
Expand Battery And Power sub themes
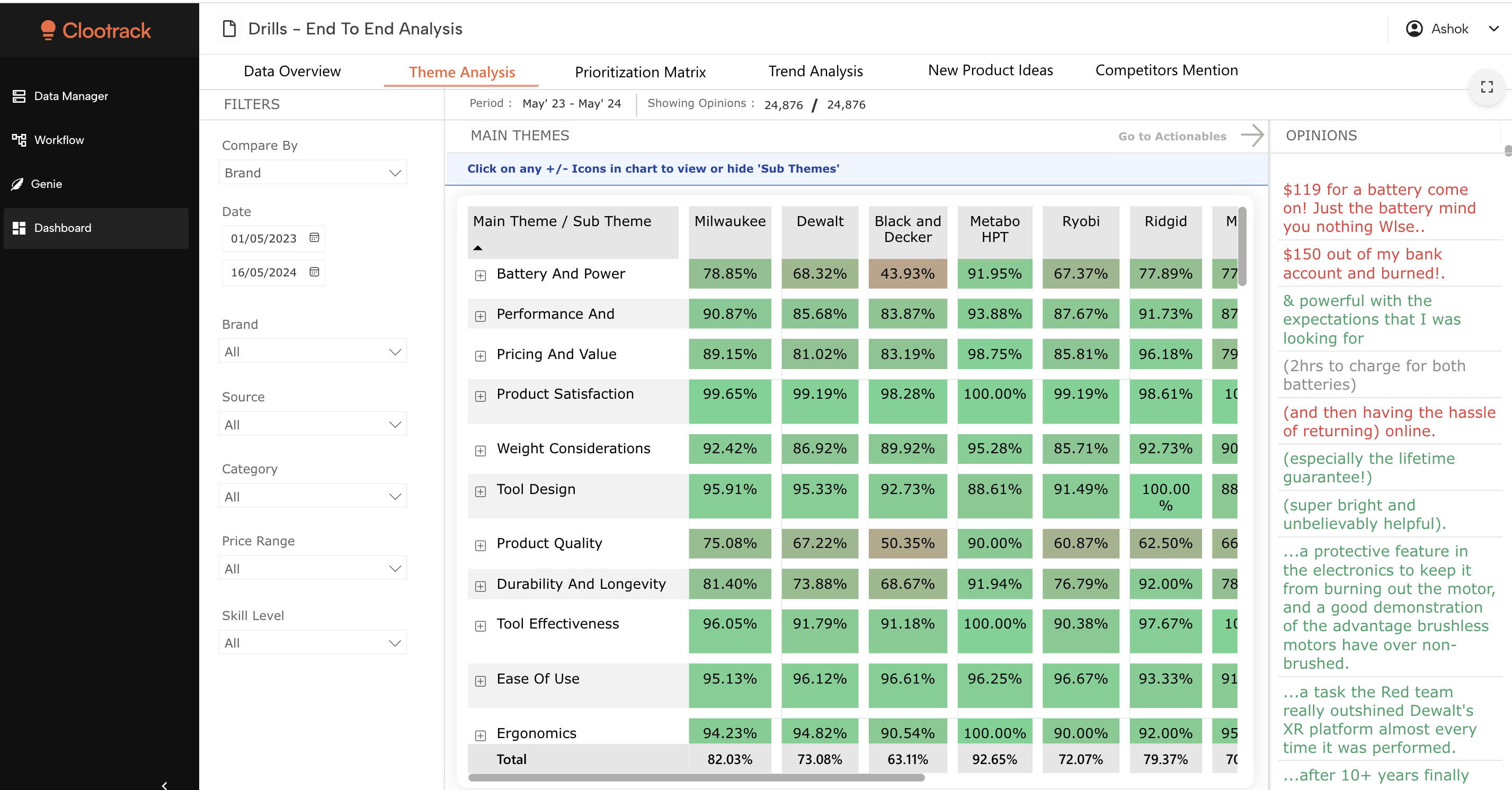480,276
